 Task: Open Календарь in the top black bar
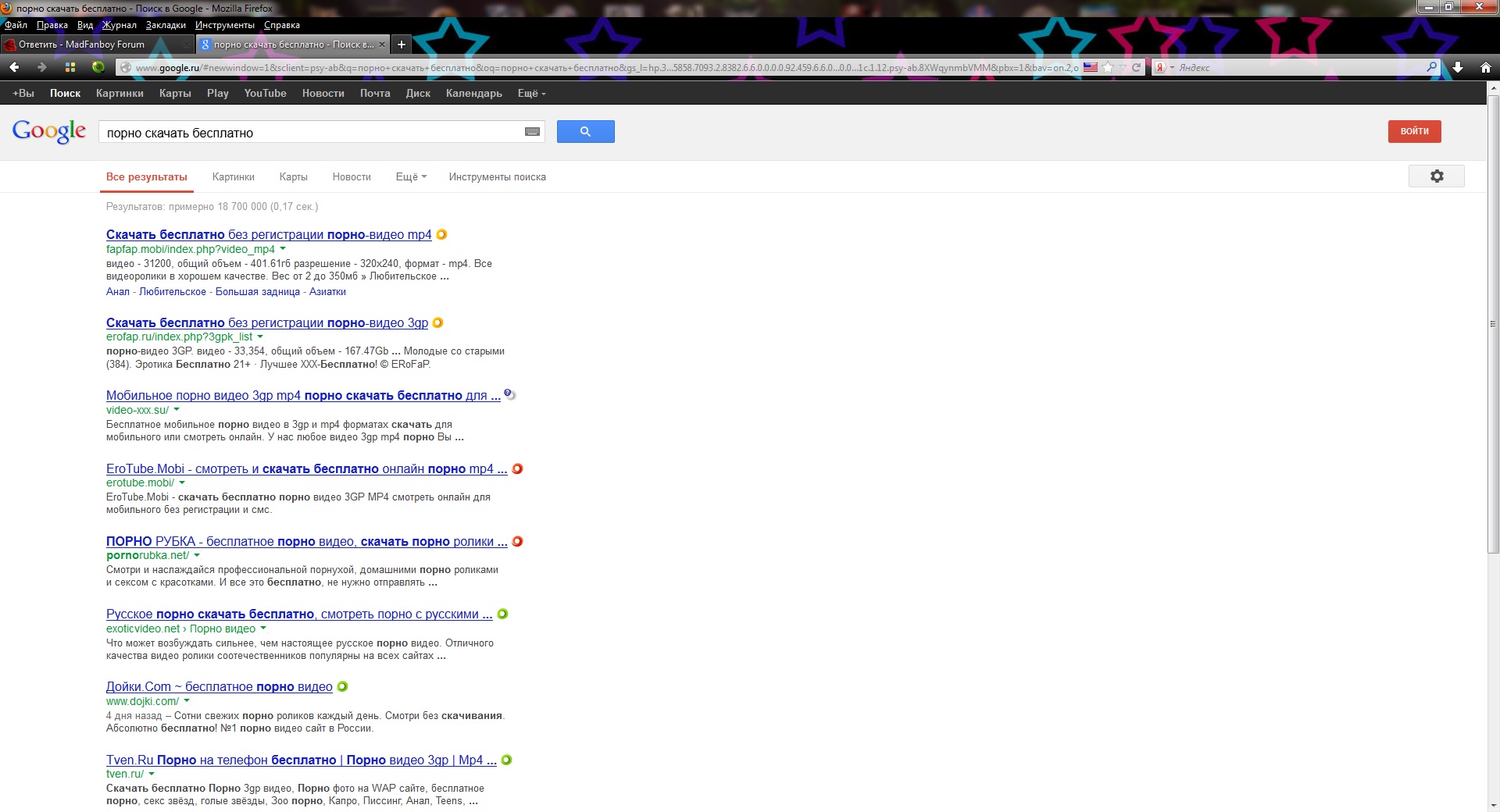pyautogui.click(x=473, y=93)
